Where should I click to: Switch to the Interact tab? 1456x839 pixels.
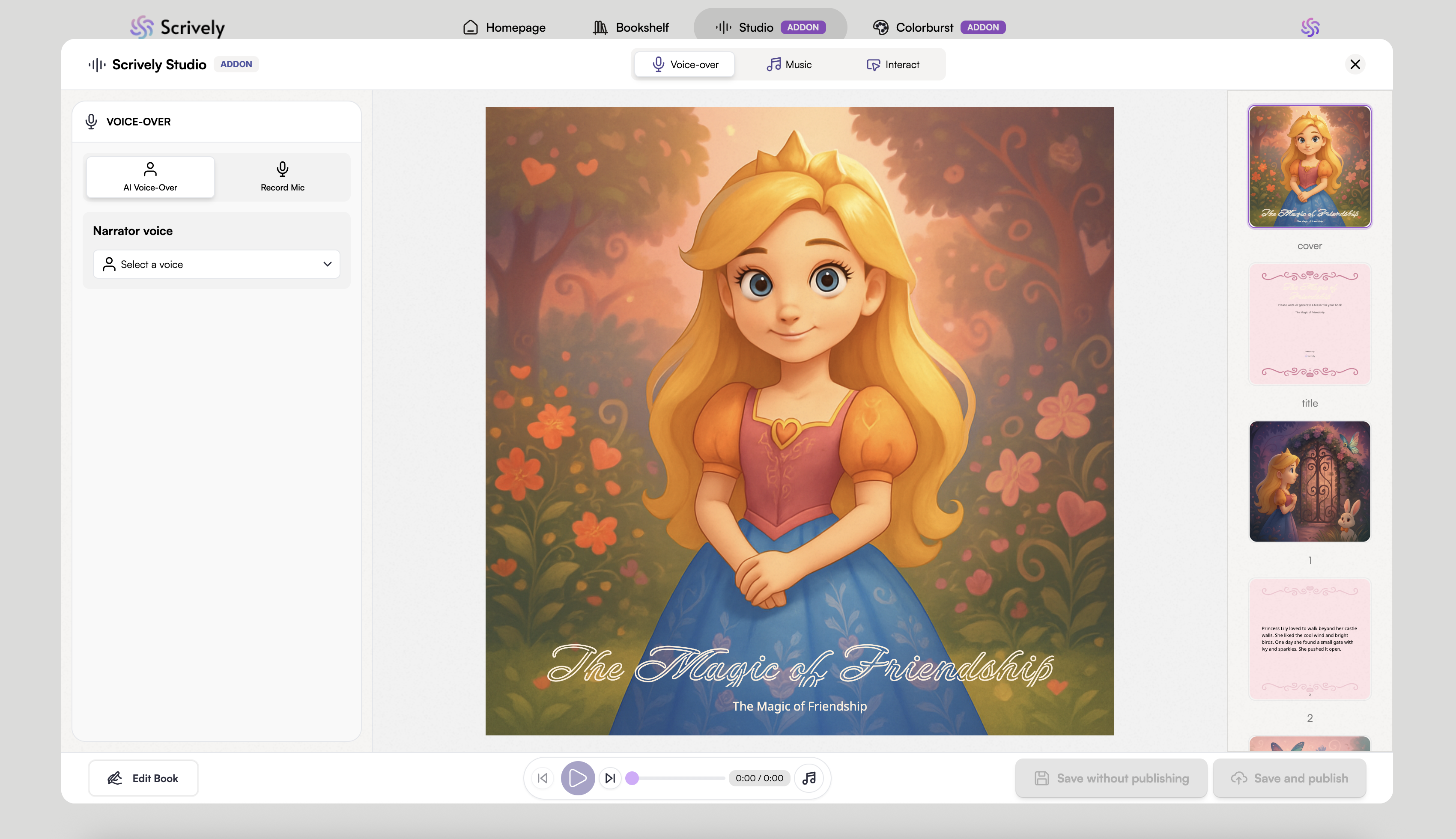coord(893,64)
